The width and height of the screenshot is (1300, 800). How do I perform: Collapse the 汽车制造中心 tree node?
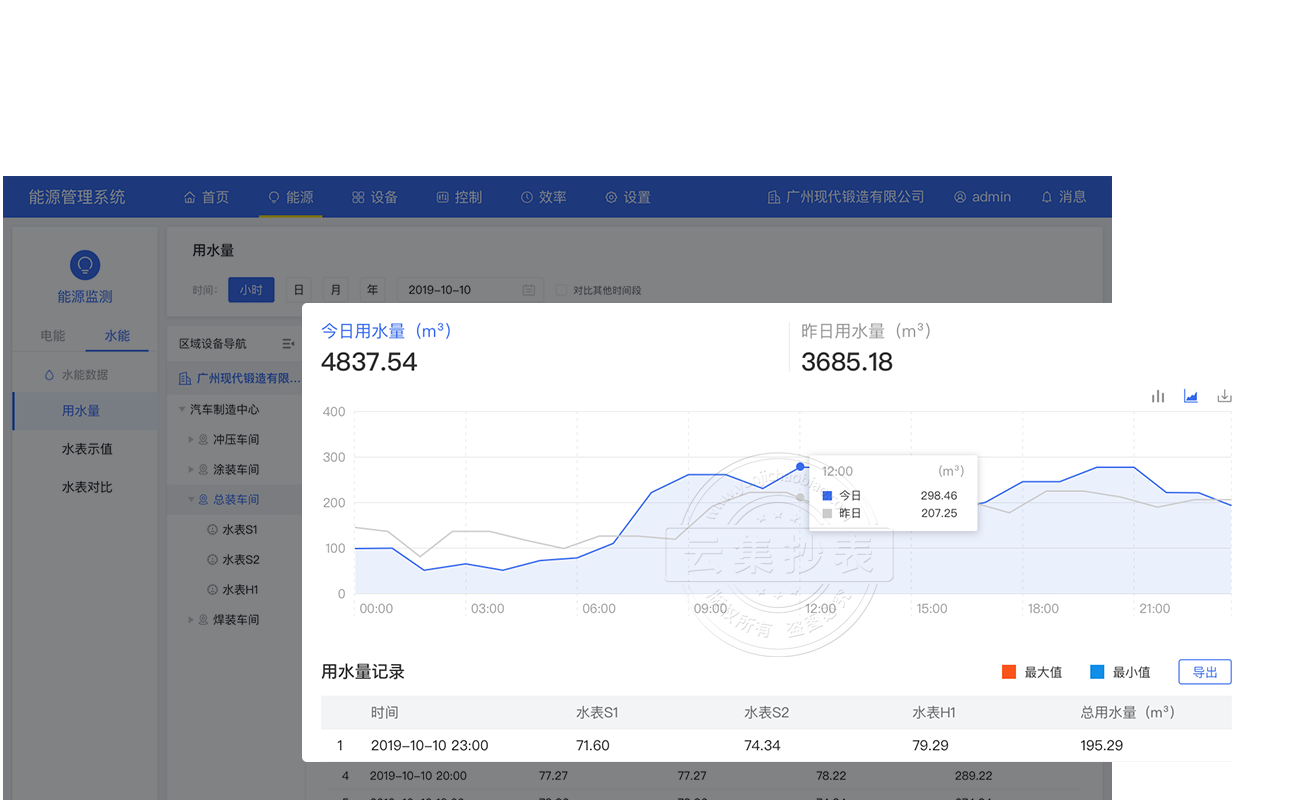(182, 410)
